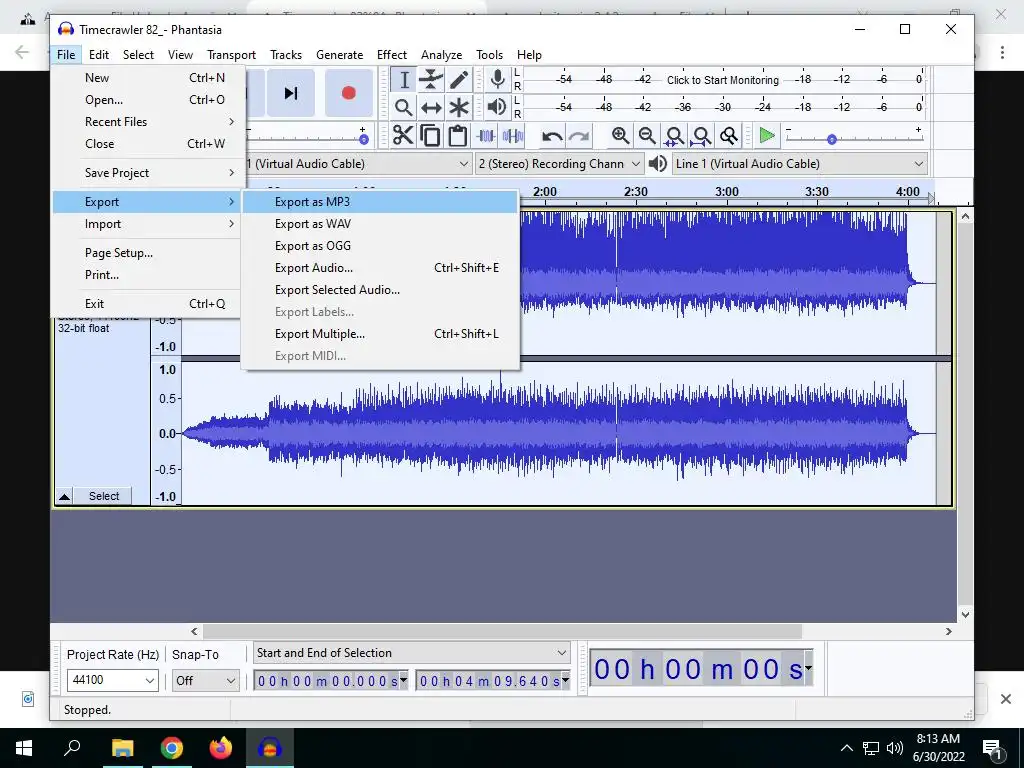The image size is (1024, 768).
Task: Click the playback meter speaker icon
Action: 498,106
